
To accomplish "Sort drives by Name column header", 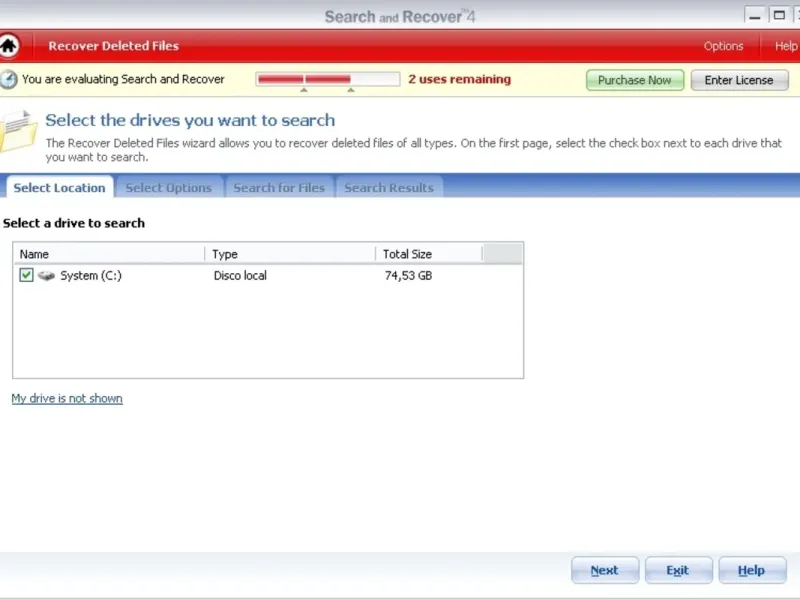I will coord(109,254).
